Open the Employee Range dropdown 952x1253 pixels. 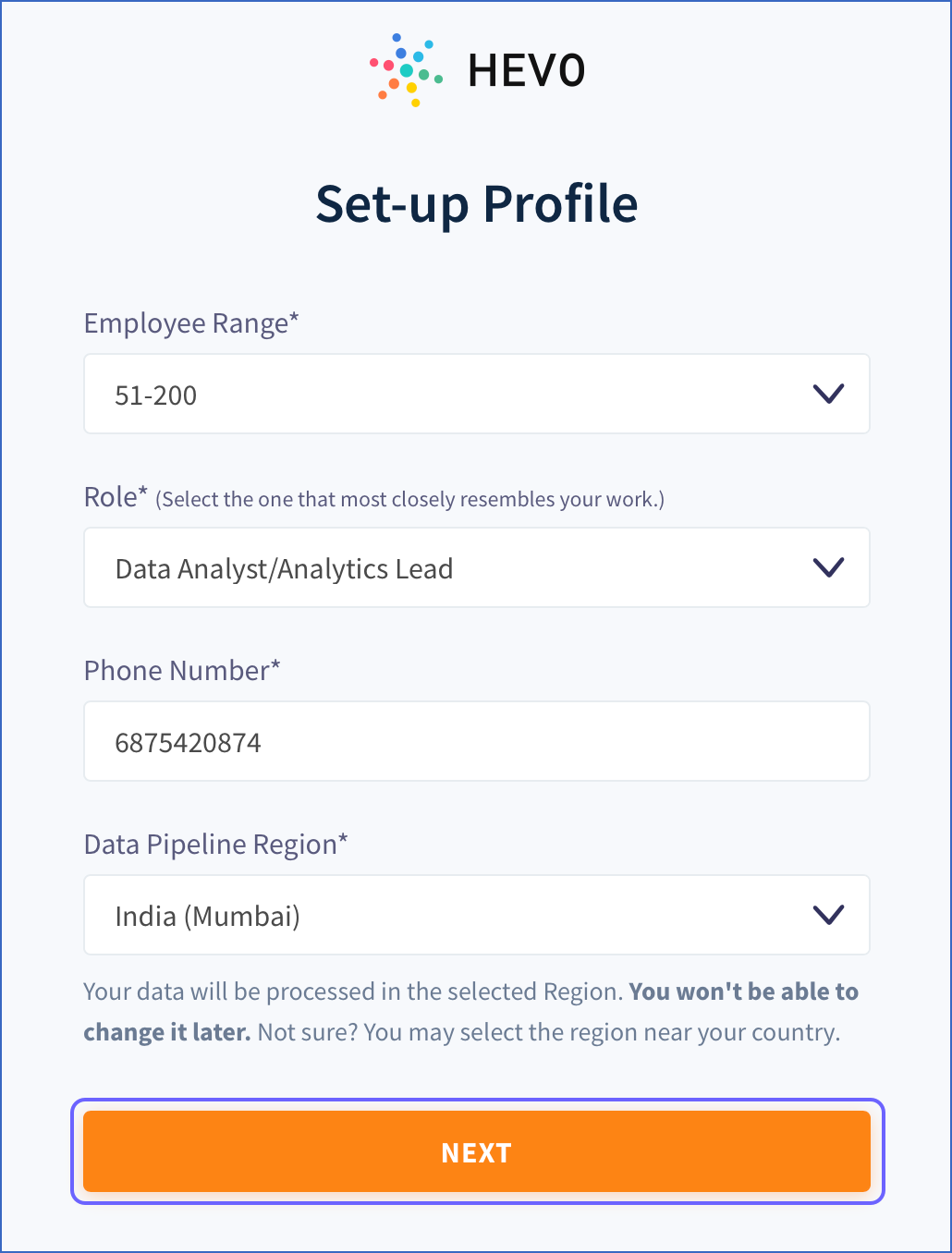coord(476,394)
